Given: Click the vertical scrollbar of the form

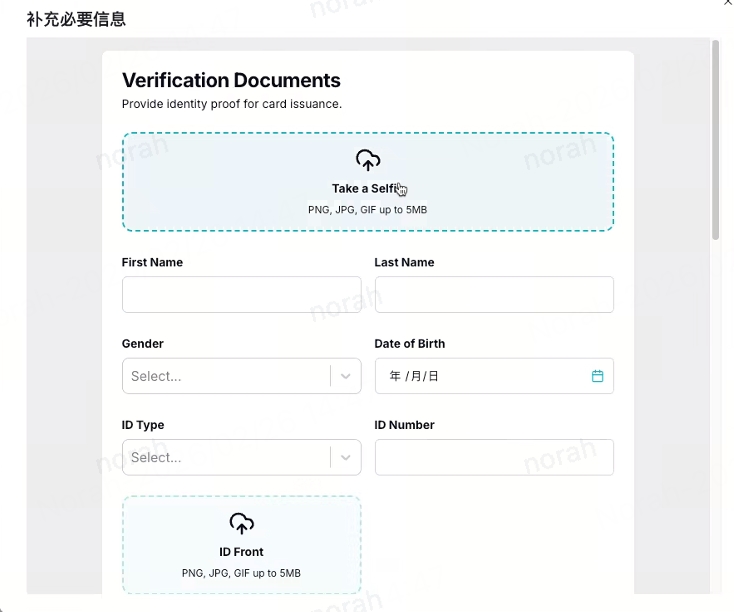Looking at the screenshot, I should [715, 140].
